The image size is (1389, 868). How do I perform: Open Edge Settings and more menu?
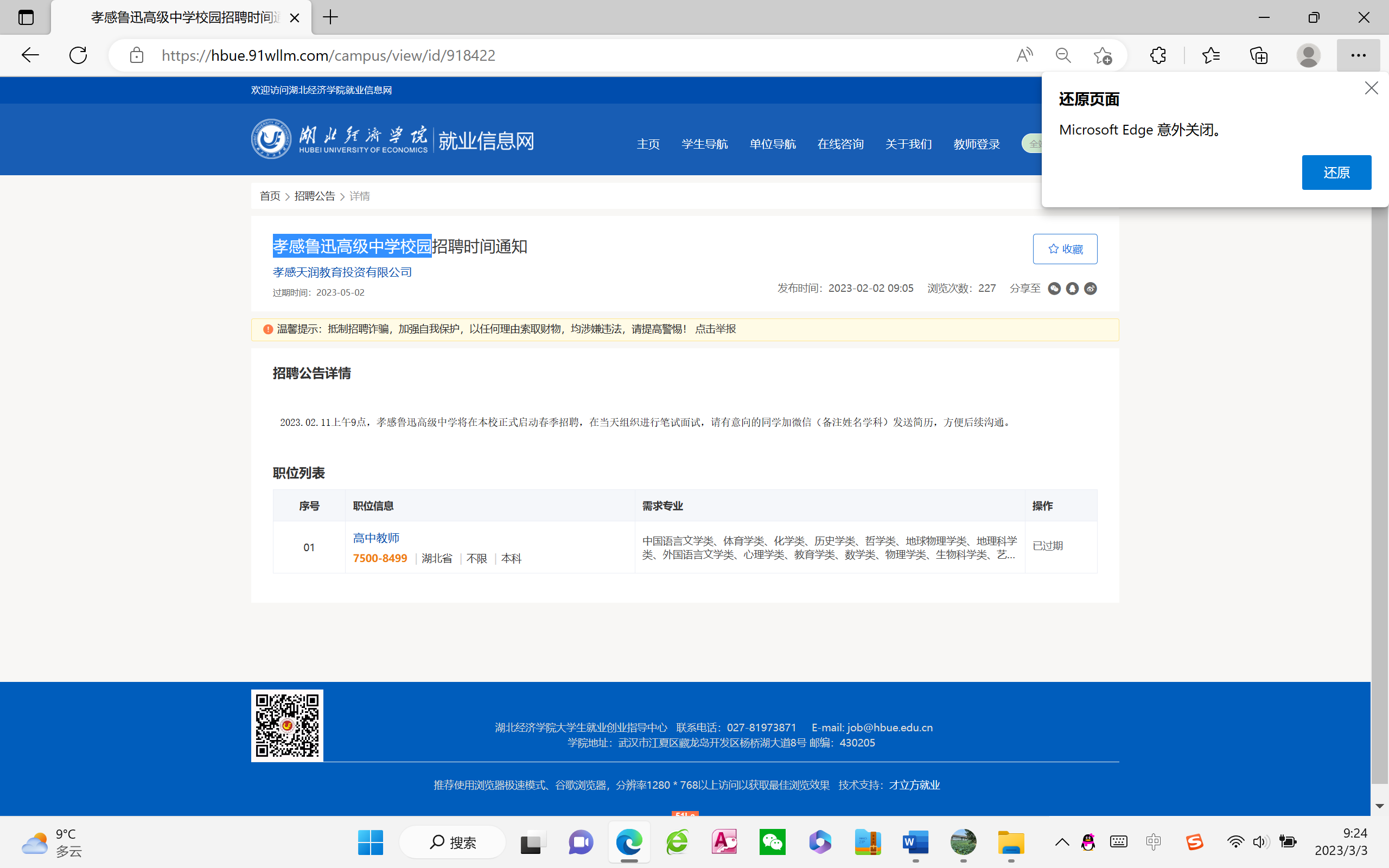[1358, 55]
